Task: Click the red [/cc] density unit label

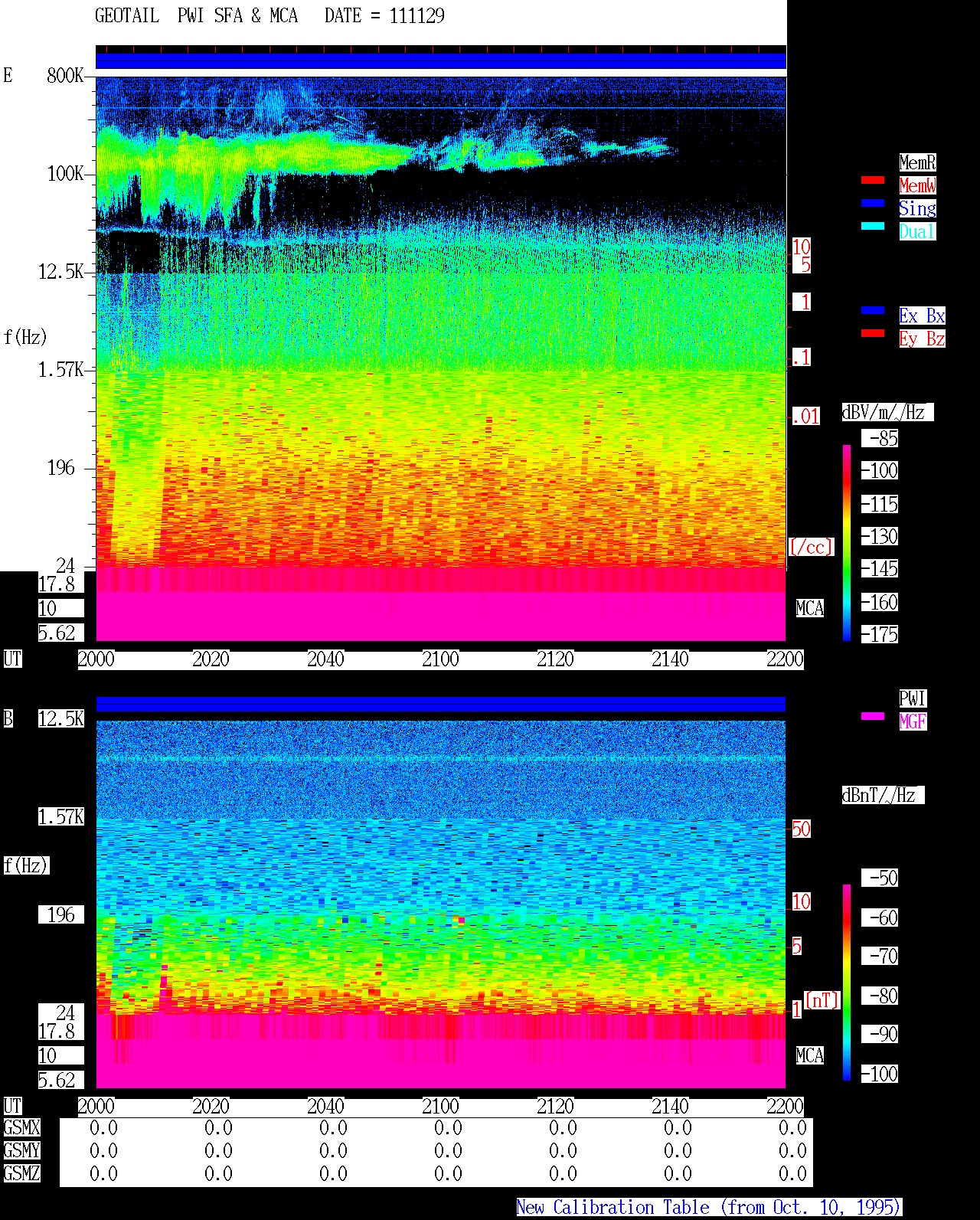Action: pyautogui.click(x=811, y=548)
